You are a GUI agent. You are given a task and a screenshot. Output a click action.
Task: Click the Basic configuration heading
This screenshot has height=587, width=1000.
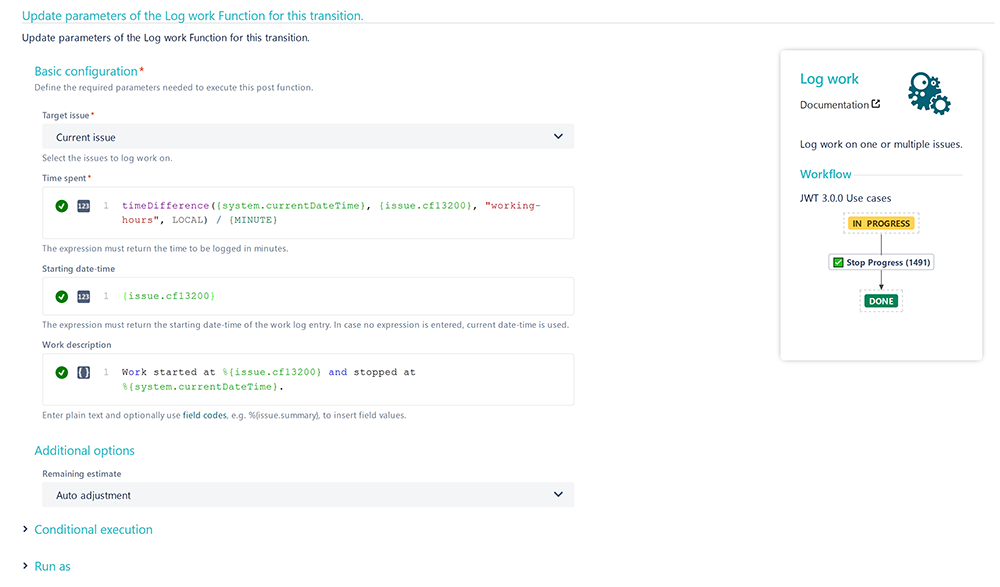point(86,71)
